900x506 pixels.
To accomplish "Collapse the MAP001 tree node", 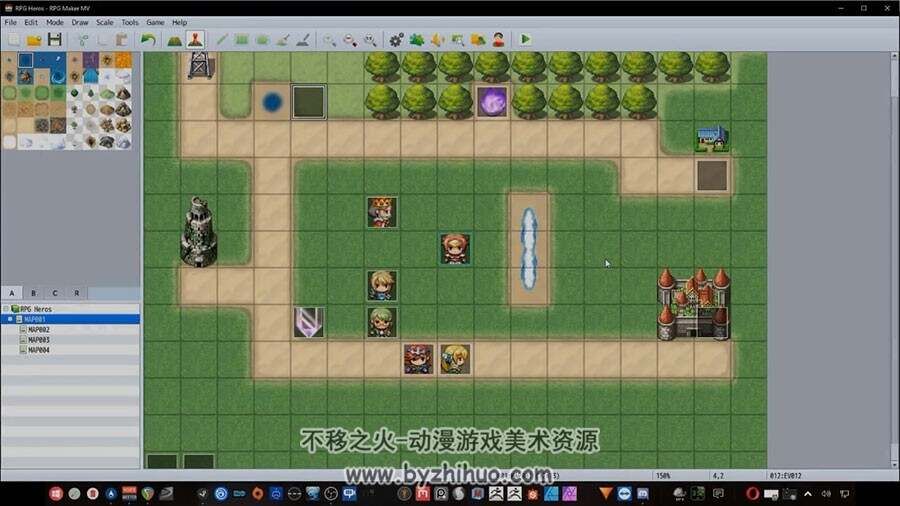I will (x=10, y=319).
